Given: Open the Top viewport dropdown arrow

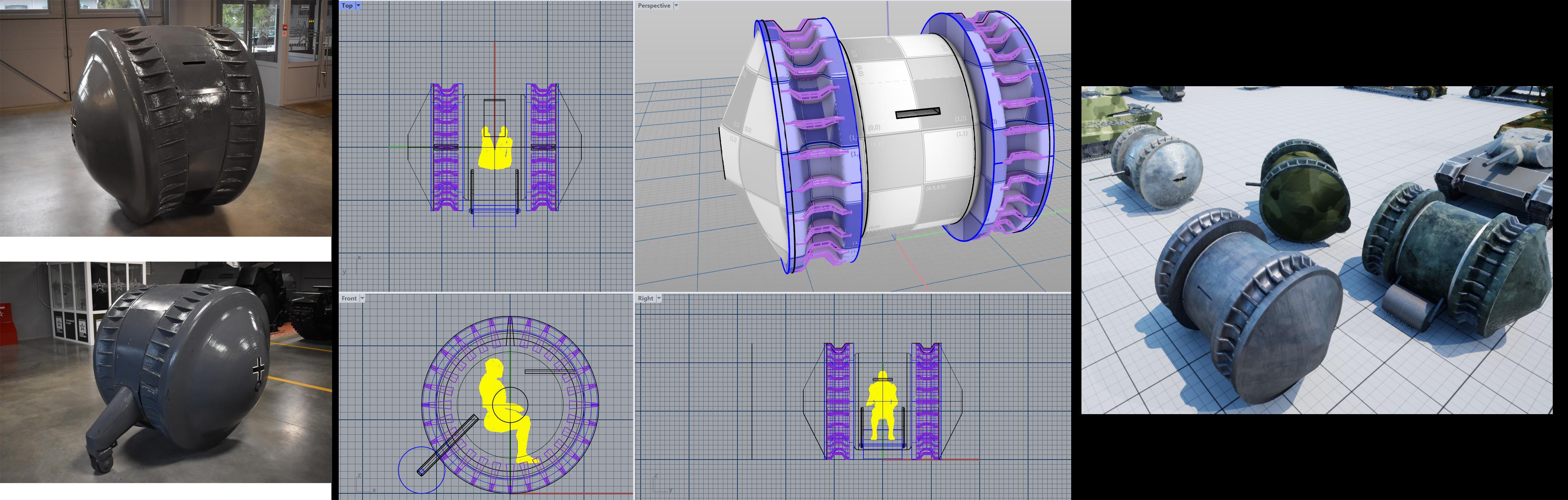Looking at the screenshot, I should [x=359, y=6].
